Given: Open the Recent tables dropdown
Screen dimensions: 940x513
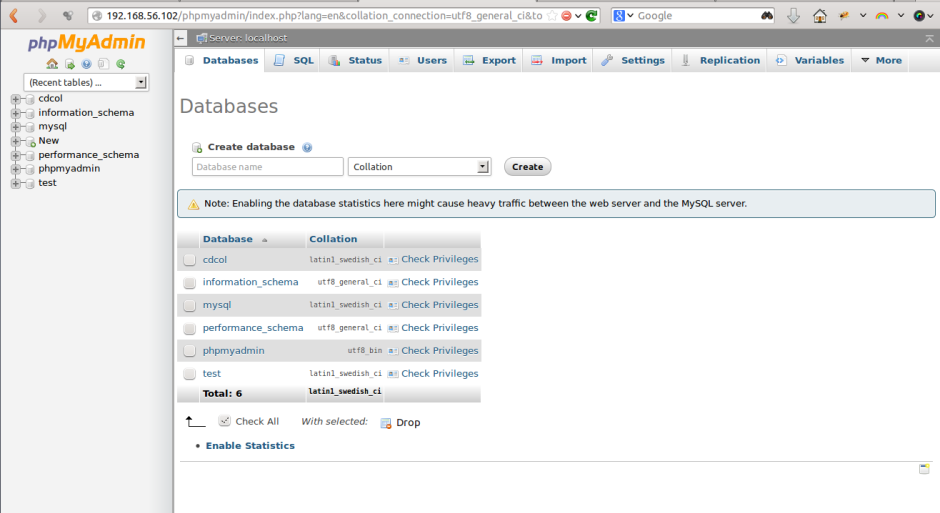Looking at the screenshot, I should (86, 83).
